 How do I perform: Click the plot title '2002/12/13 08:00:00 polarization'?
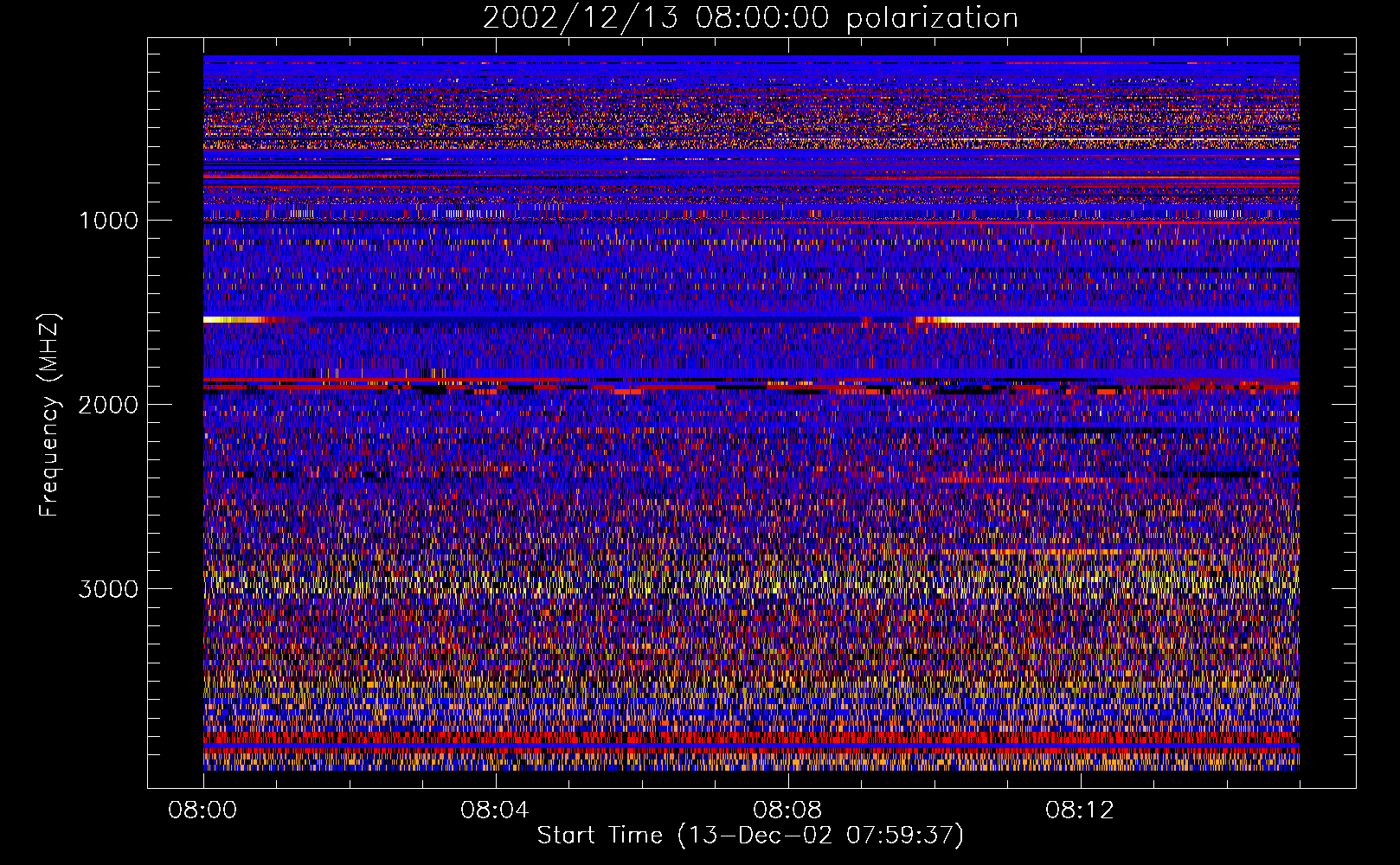click(750, 18)
